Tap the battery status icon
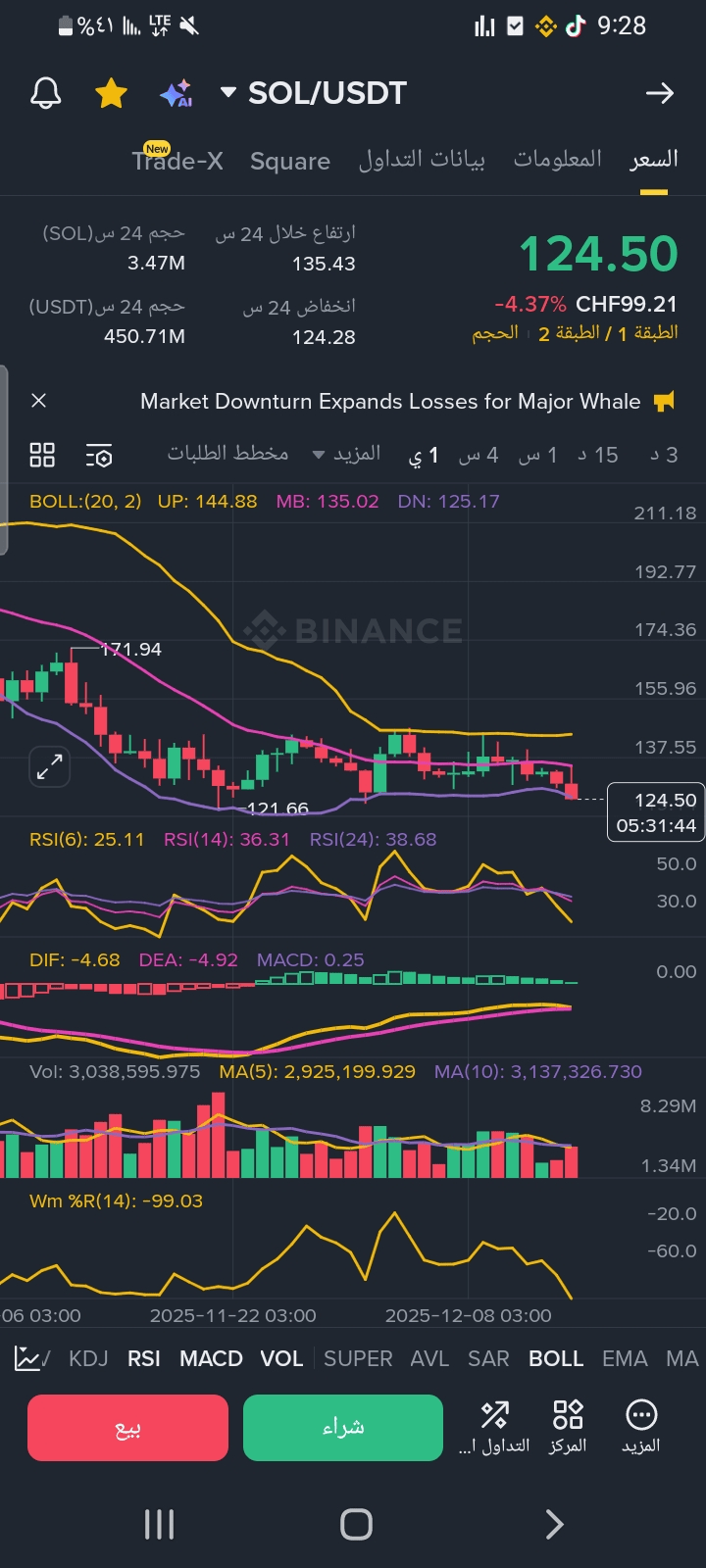706x1568 pixels. click(x=66, y=26)
